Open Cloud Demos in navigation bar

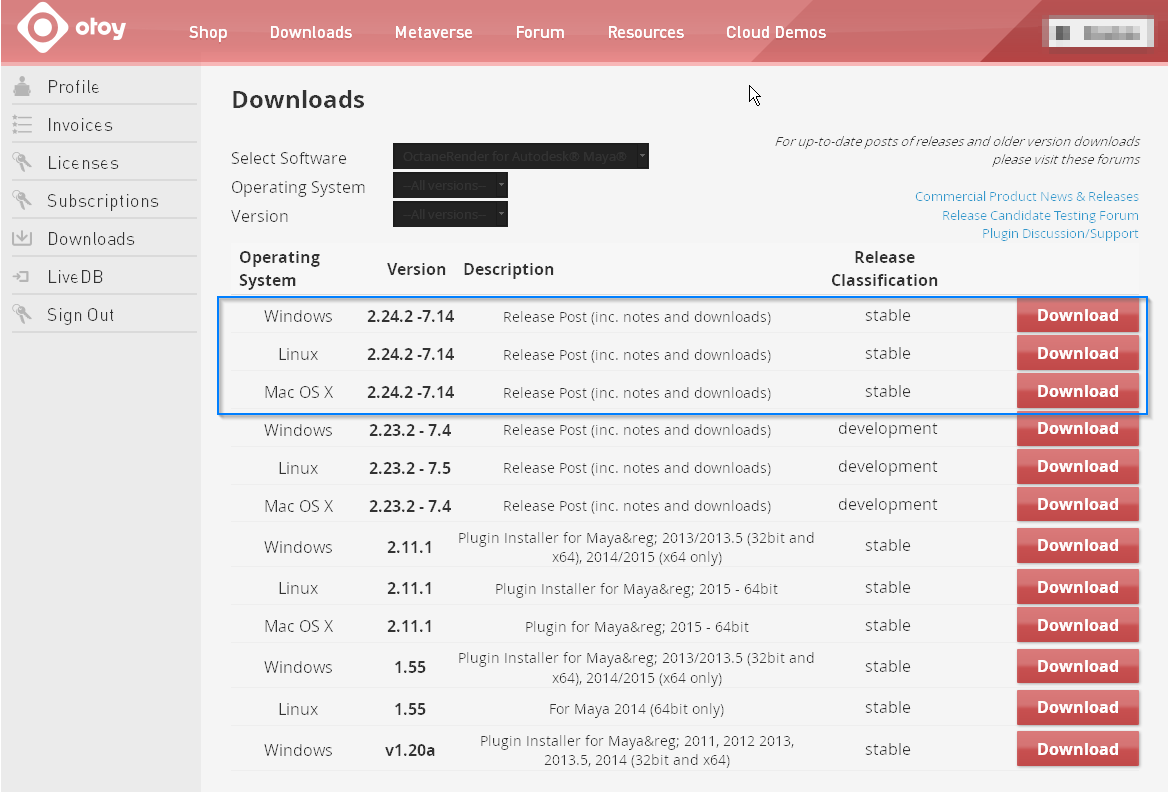pos(776,32)
